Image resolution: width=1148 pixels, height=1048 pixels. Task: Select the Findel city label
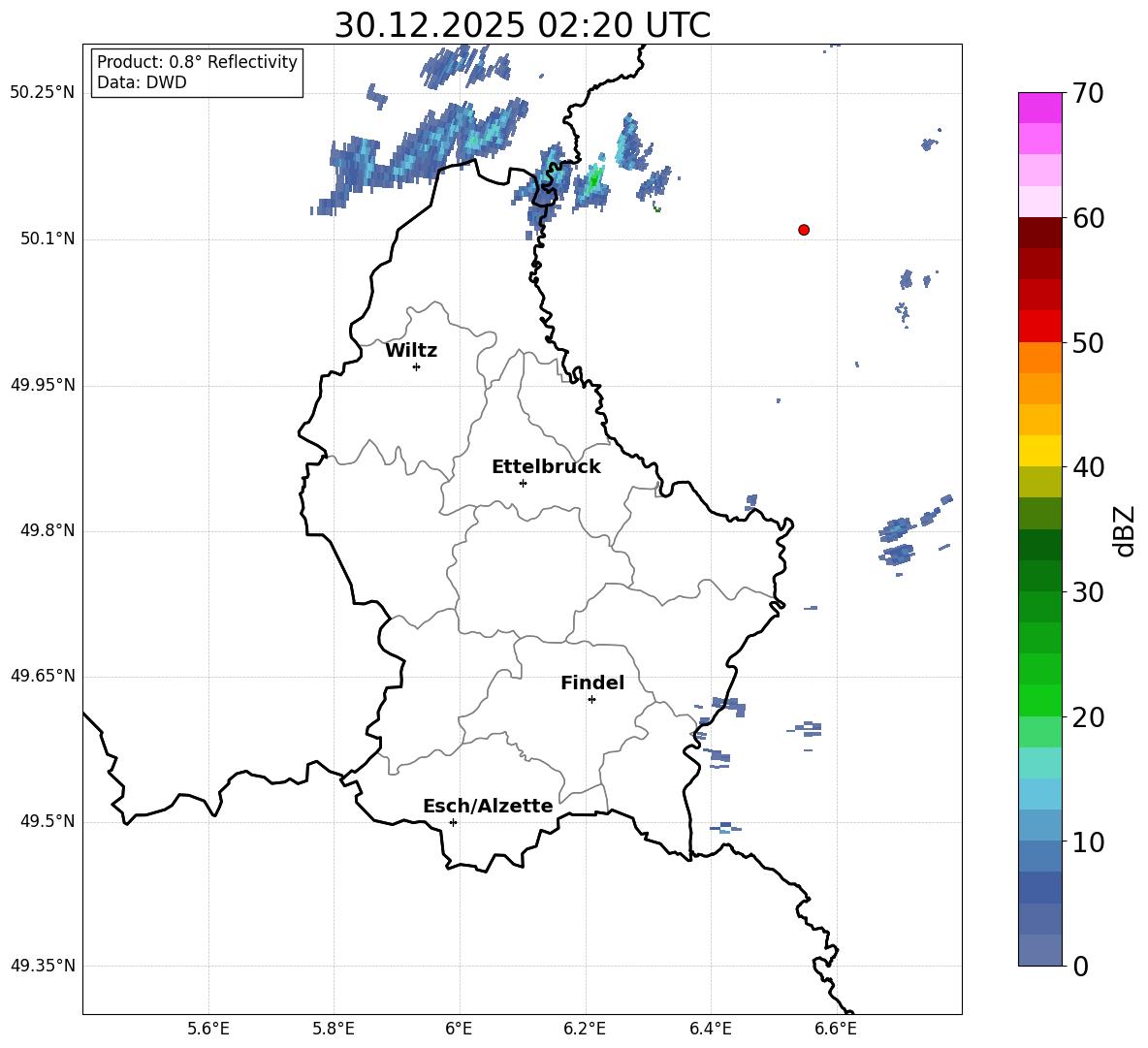tap(592, 683)
